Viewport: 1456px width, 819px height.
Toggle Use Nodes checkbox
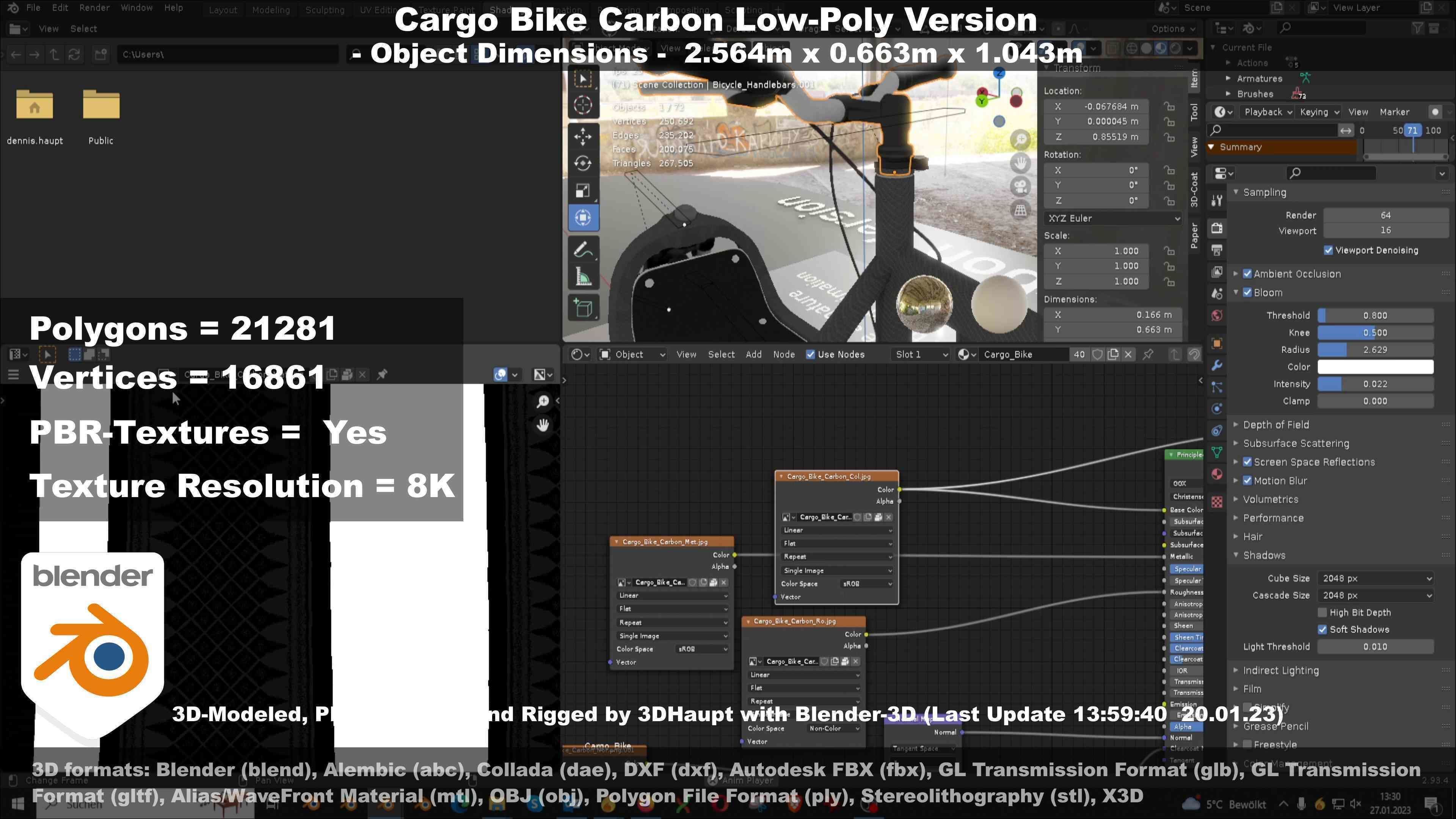[811, 355]
